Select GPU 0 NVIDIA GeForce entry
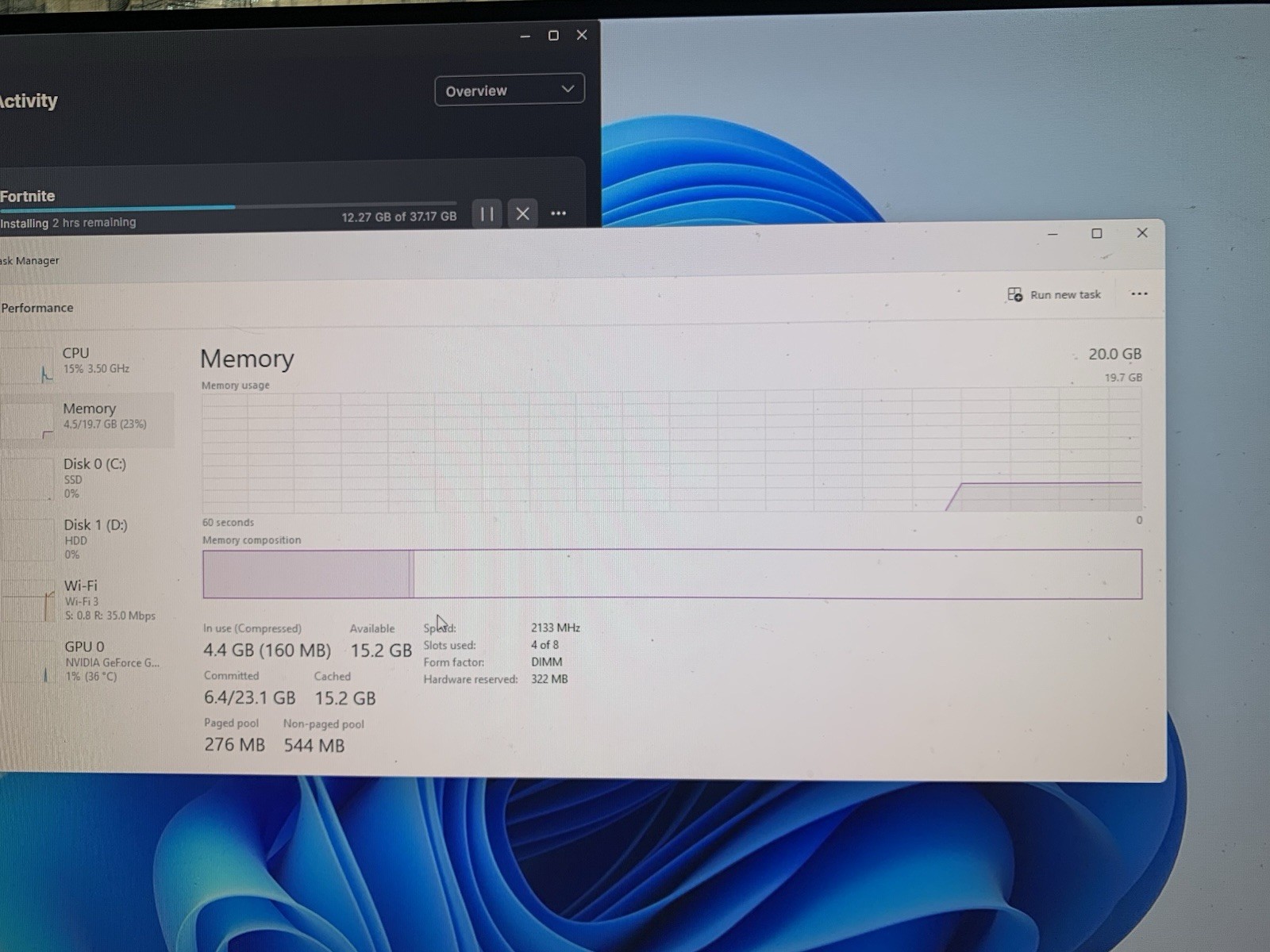 coord(87,662)
